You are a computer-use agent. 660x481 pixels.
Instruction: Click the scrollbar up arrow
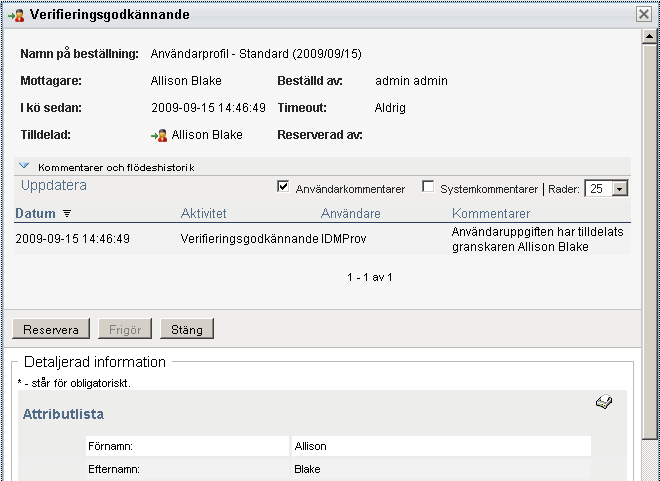pos(649,37)
